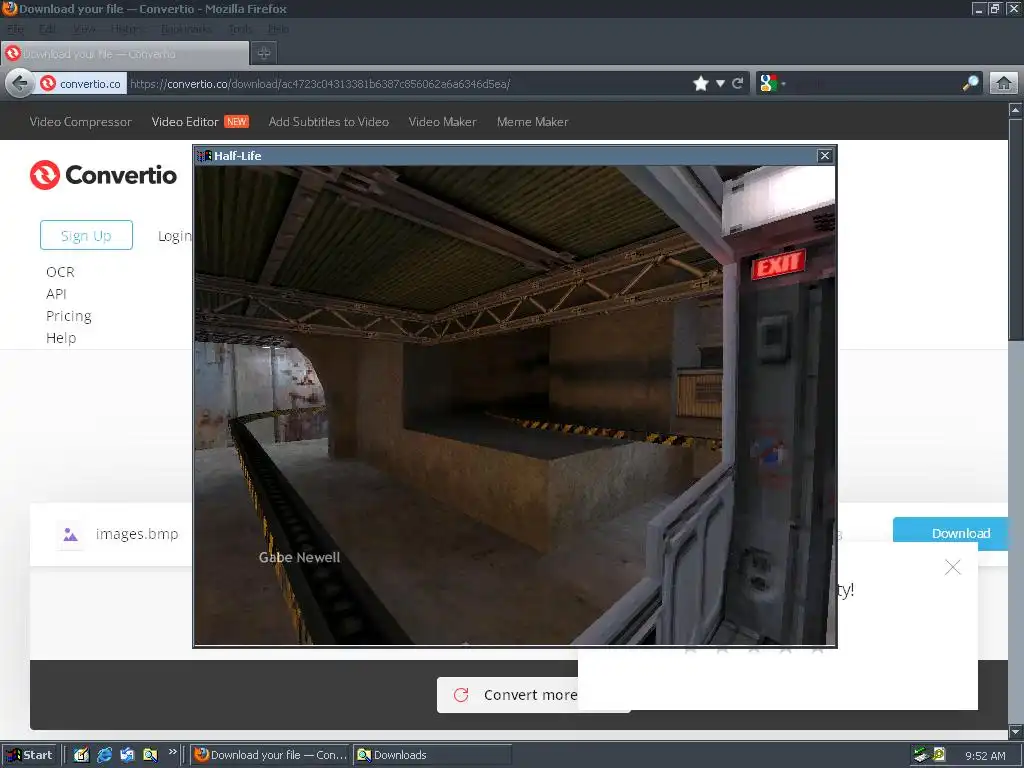Click in the Google search input field
Screen dimensions: 1024x768
[873, 84]
